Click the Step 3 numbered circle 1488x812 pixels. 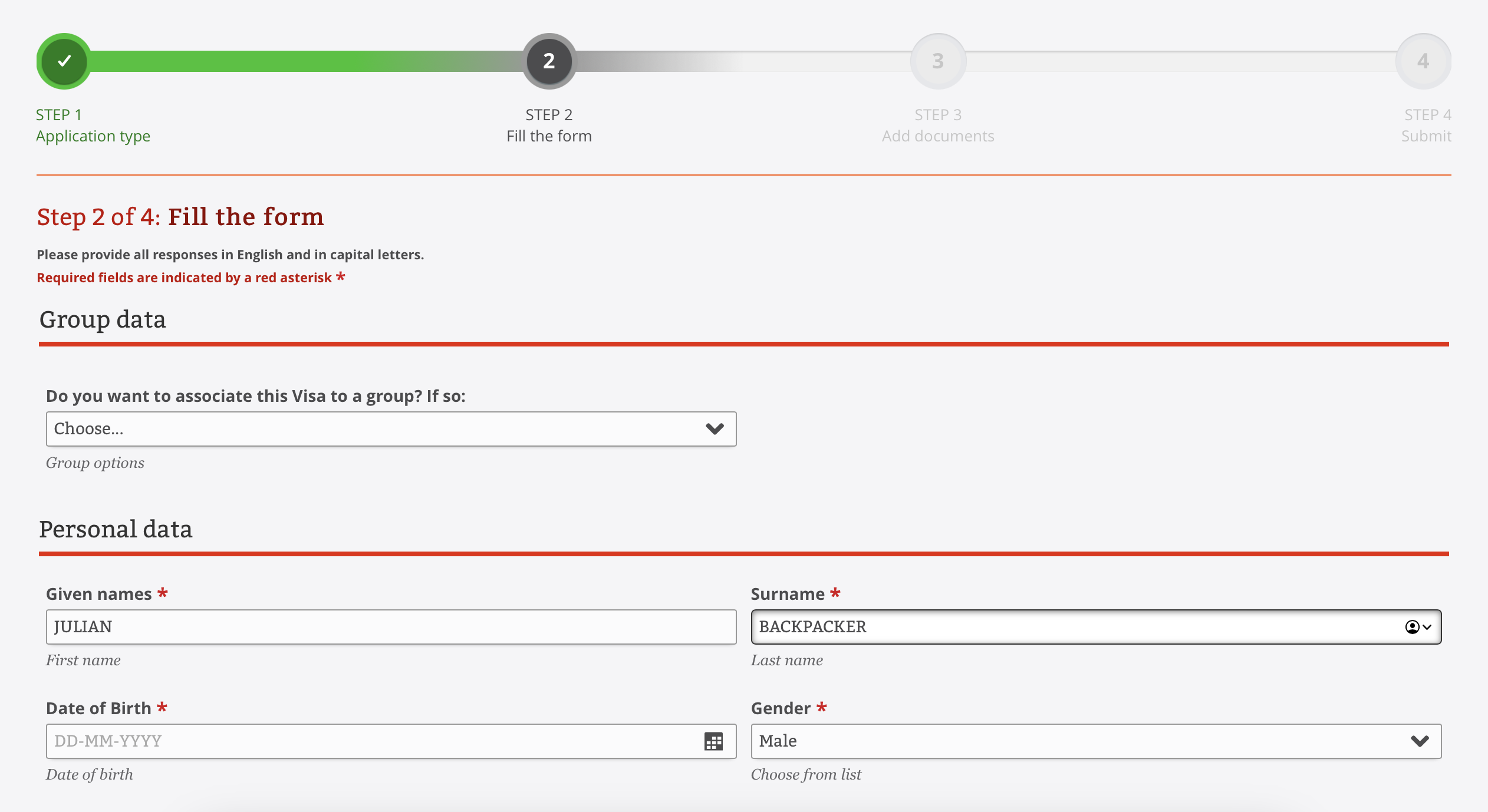click(938, 61)
